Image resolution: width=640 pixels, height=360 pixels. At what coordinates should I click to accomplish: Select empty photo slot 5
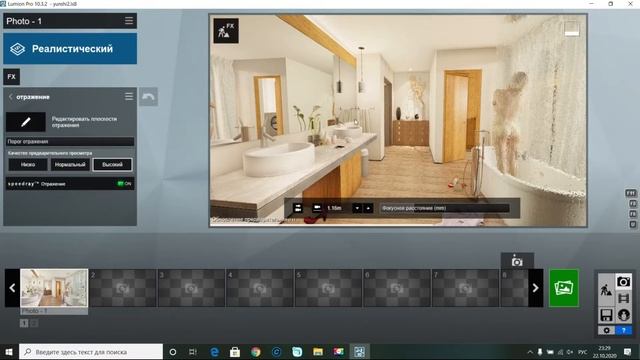tap(328, 288)
